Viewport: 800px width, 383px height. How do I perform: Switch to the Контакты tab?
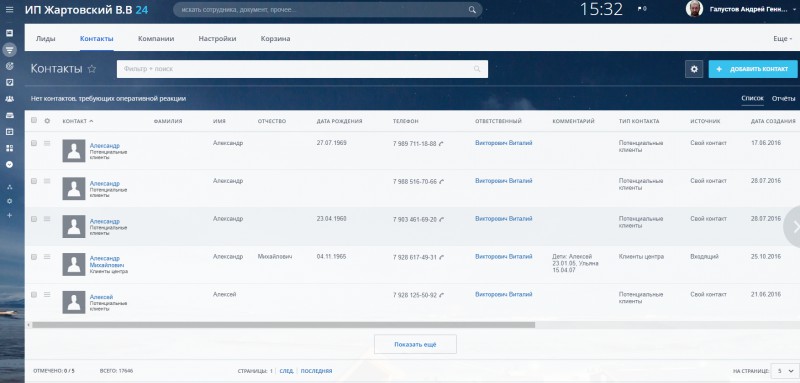[96, 39]
